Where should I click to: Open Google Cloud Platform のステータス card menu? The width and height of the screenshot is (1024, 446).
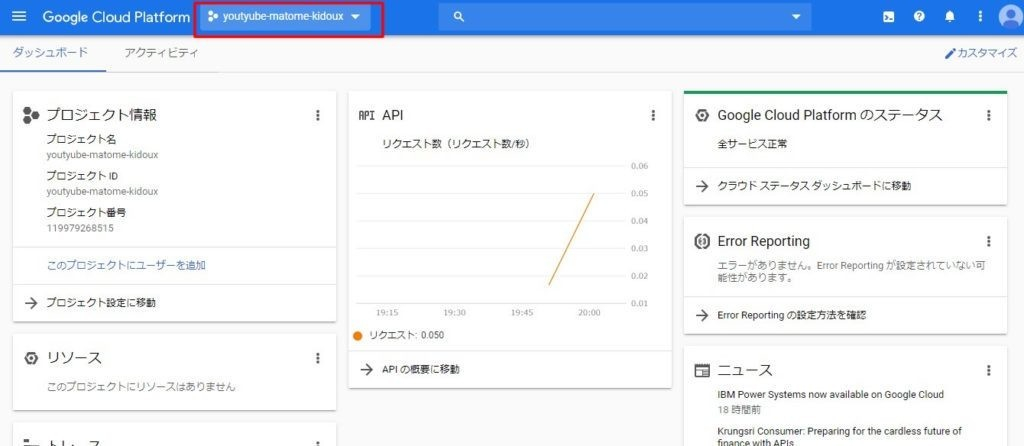pos(989,115)
